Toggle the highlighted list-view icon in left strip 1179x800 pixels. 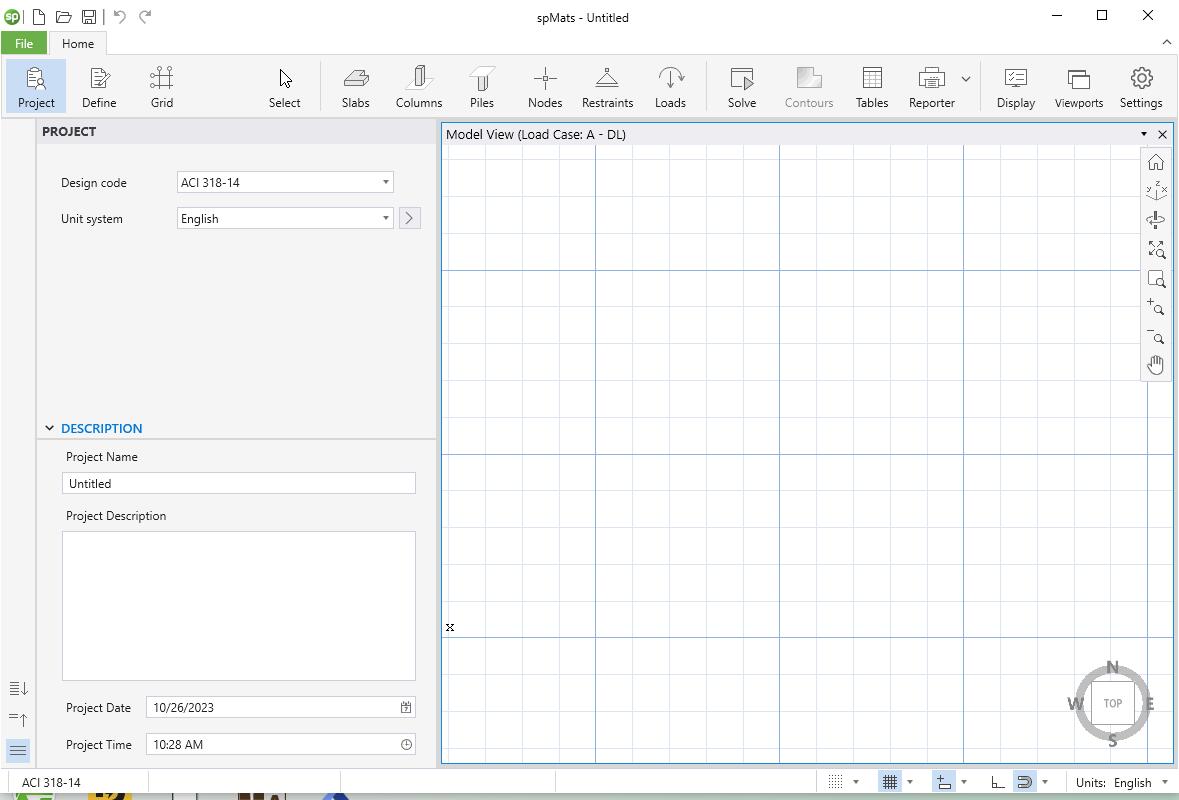coord(18,750)
